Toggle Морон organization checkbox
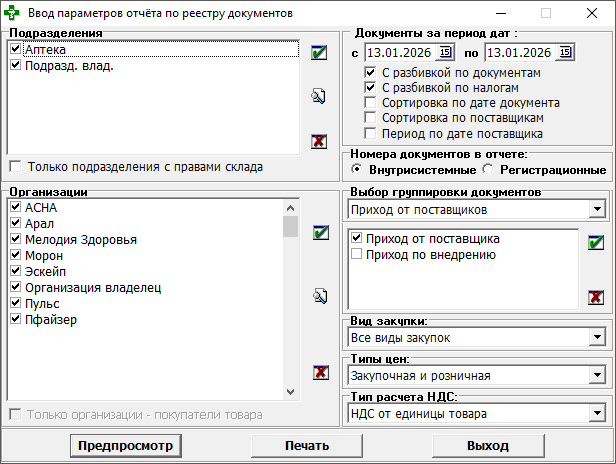616x464 pixels. (15, 255)
